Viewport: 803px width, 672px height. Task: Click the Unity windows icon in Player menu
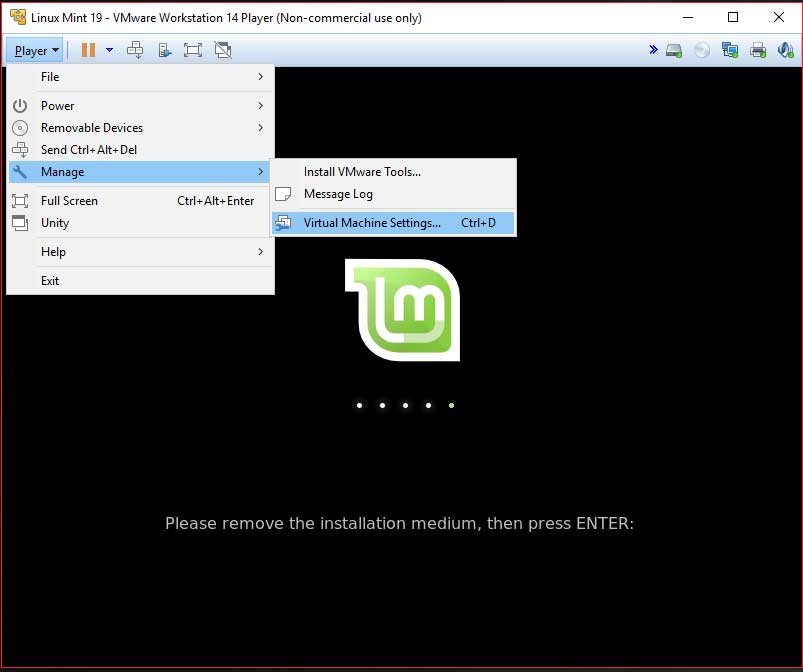pos(20,223)
